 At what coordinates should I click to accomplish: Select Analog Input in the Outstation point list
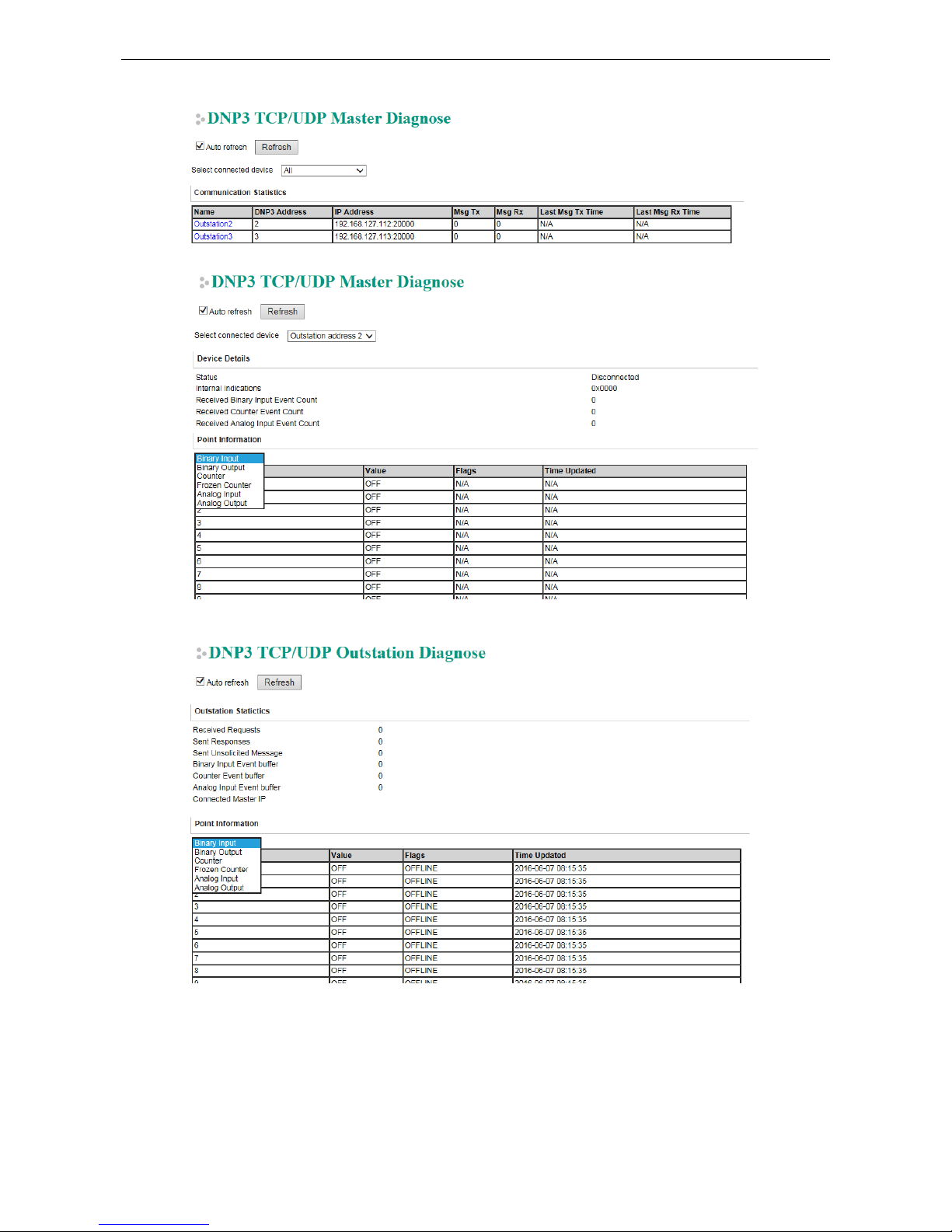coord(226,879)
